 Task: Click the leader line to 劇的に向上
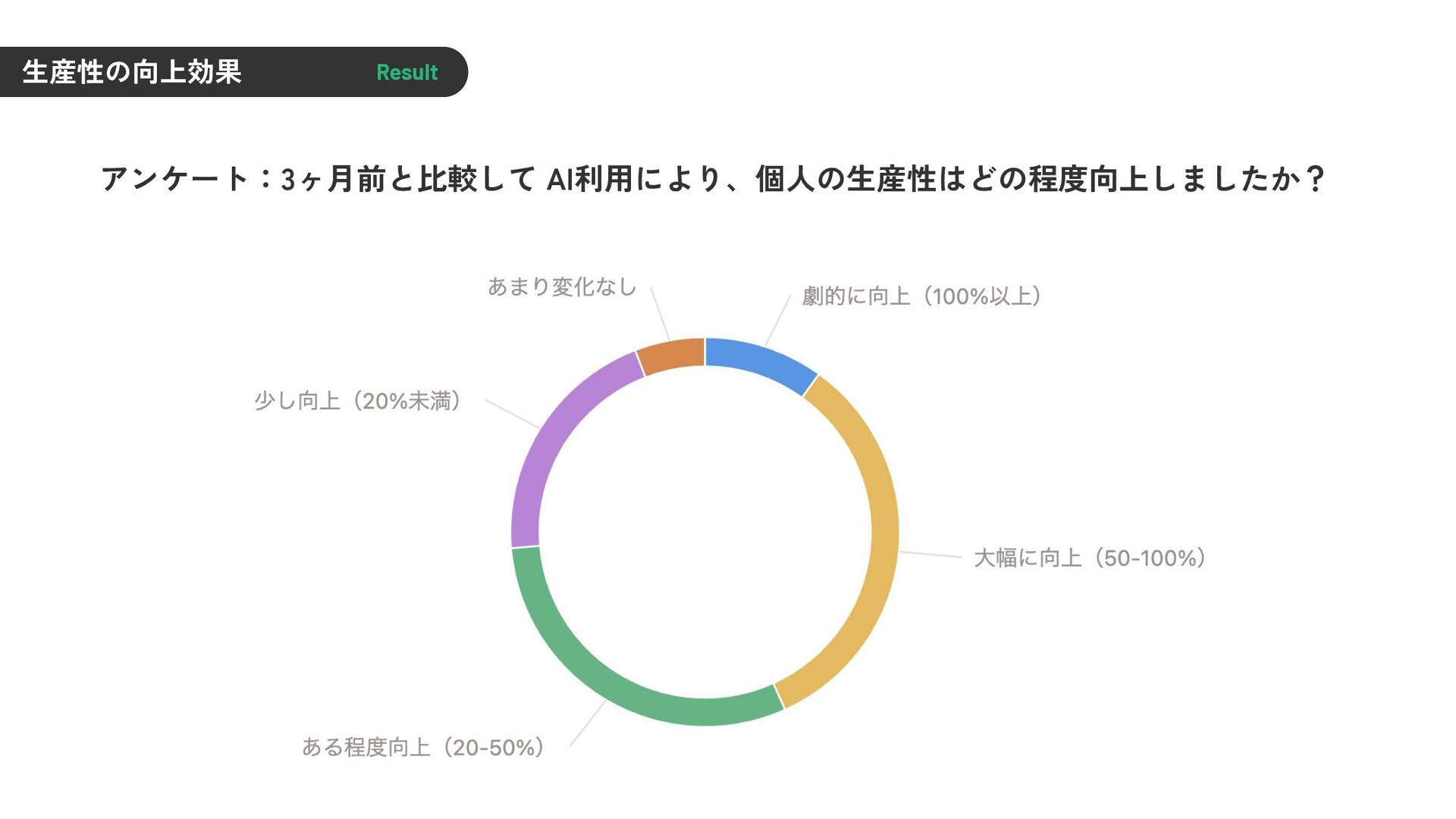tap(778, 322)
